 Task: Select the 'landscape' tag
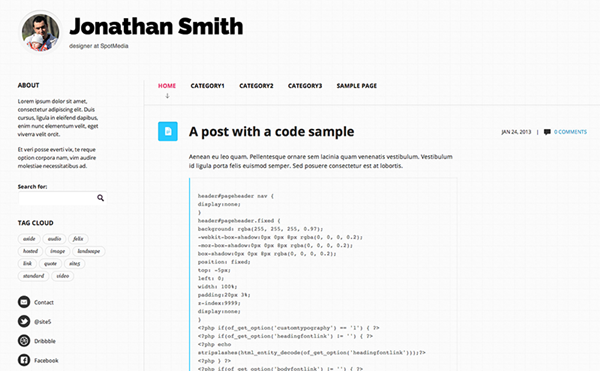[89, 251]
